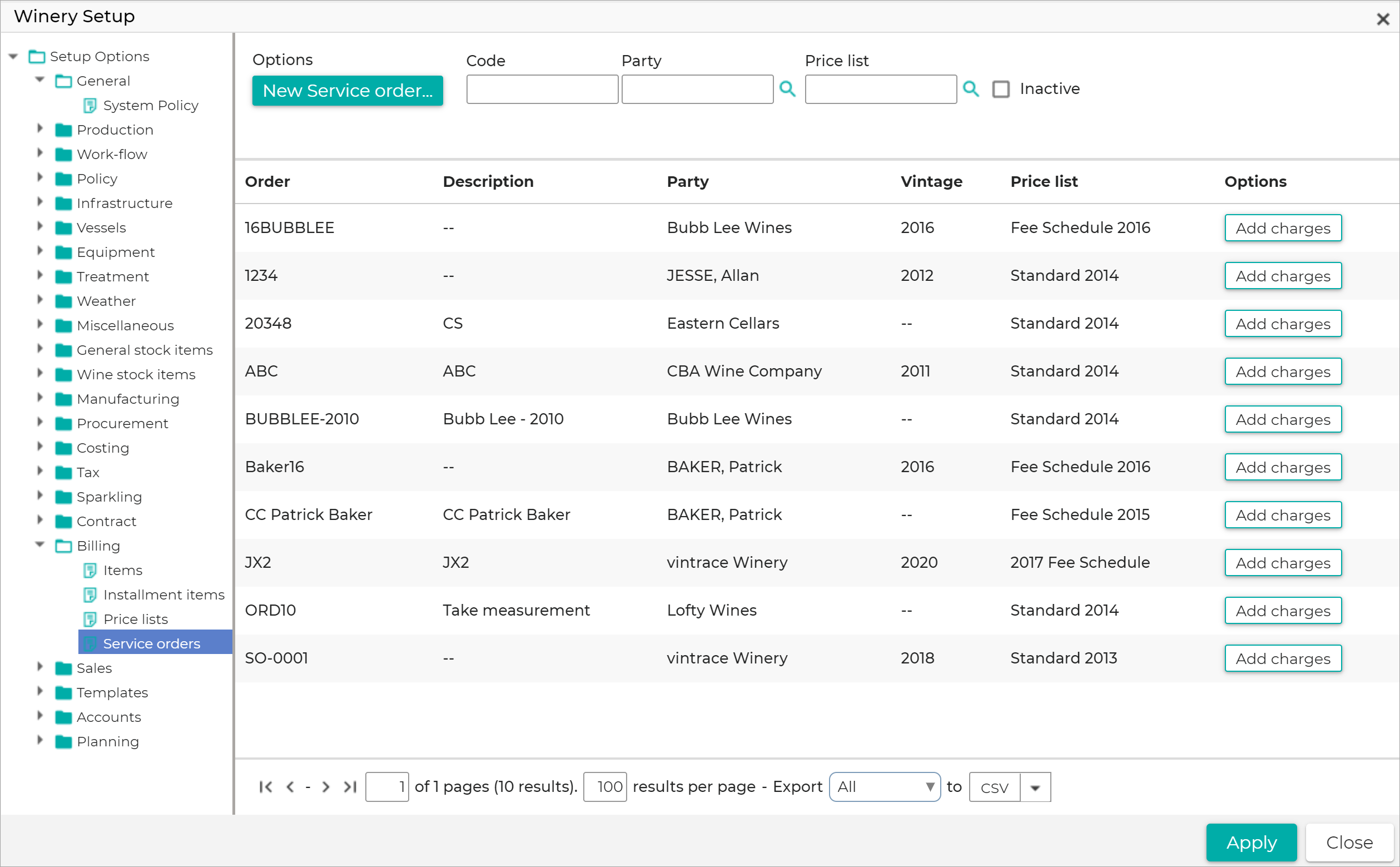Click New Service order button

[347, 91]
